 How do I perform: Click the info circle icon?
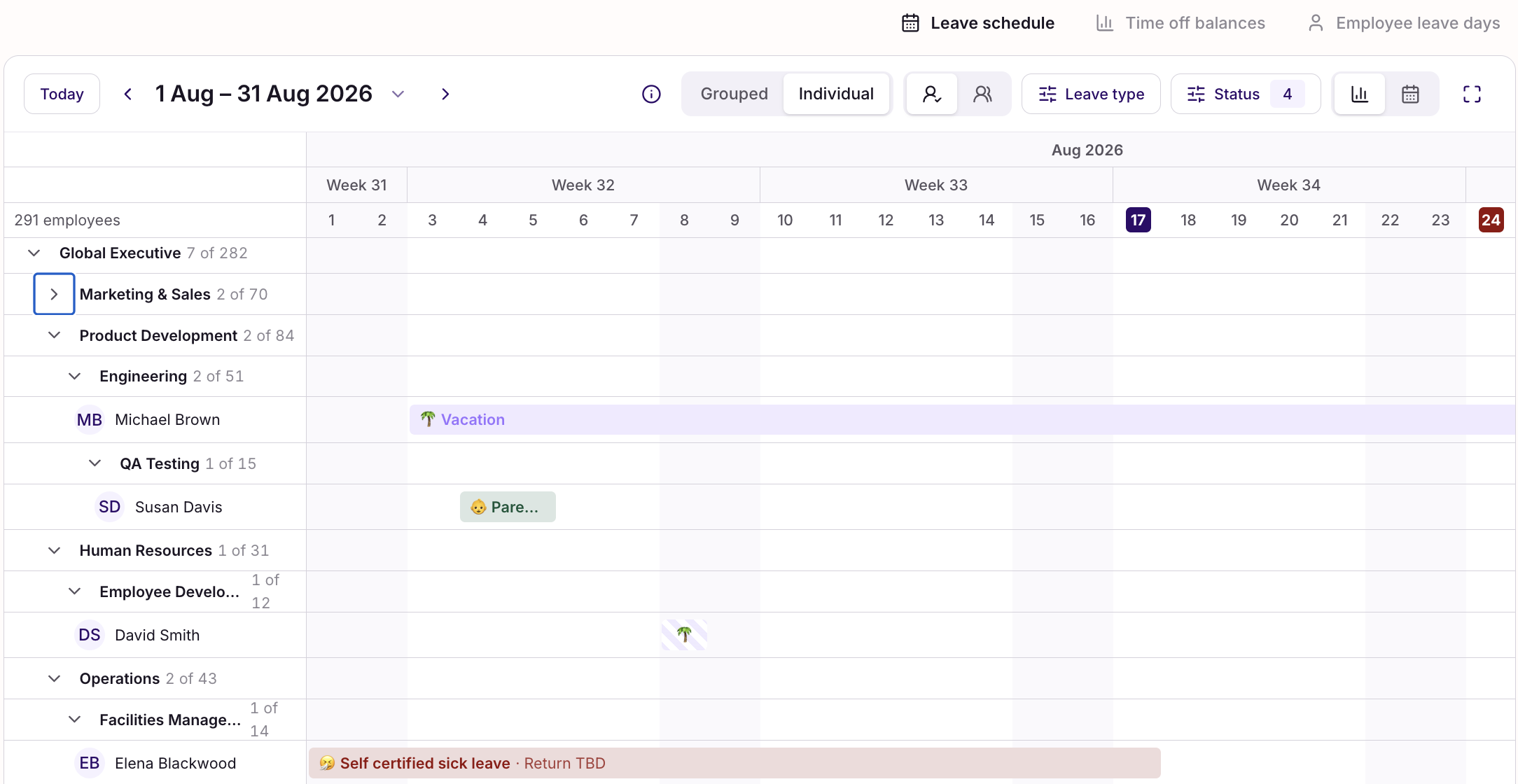651,94
